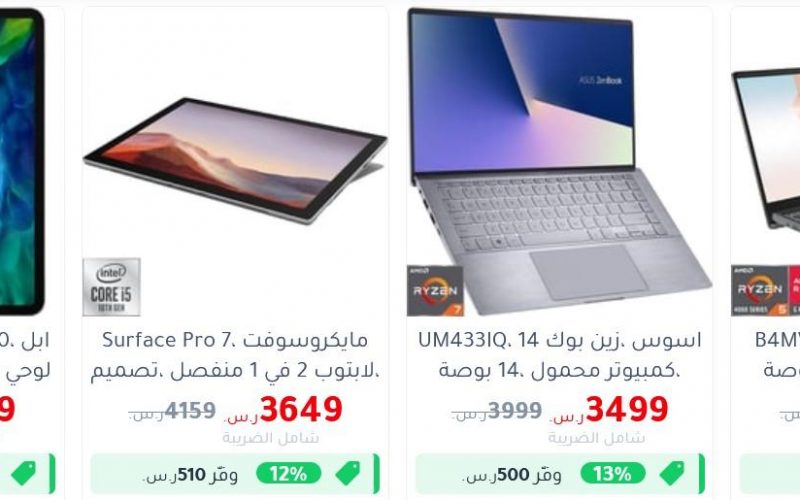Open the ASUS ZenBook laptop image
Image resolution: width=800 pixels, height=500 pixels.
pyautogui.click(x=559, y=162)
